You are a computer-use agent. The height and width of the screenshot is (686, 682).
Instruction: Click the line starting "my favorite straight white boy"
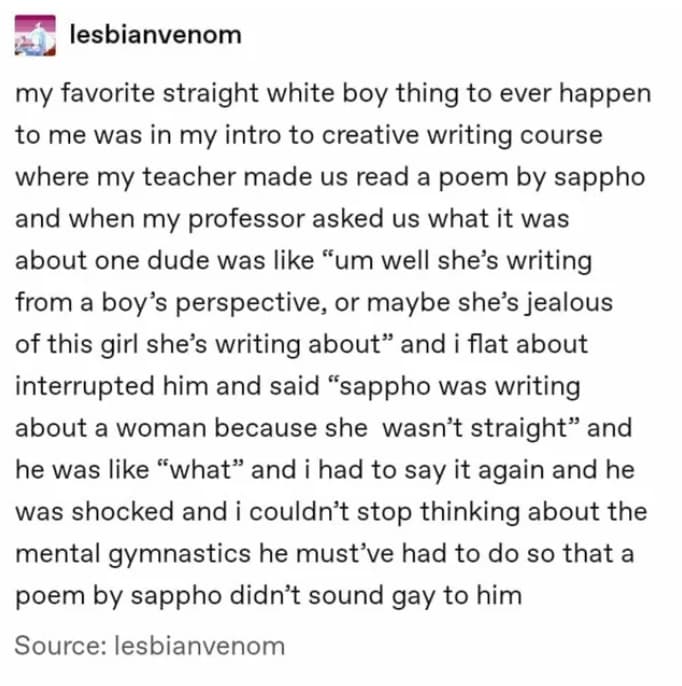click(x=332, y=95)
